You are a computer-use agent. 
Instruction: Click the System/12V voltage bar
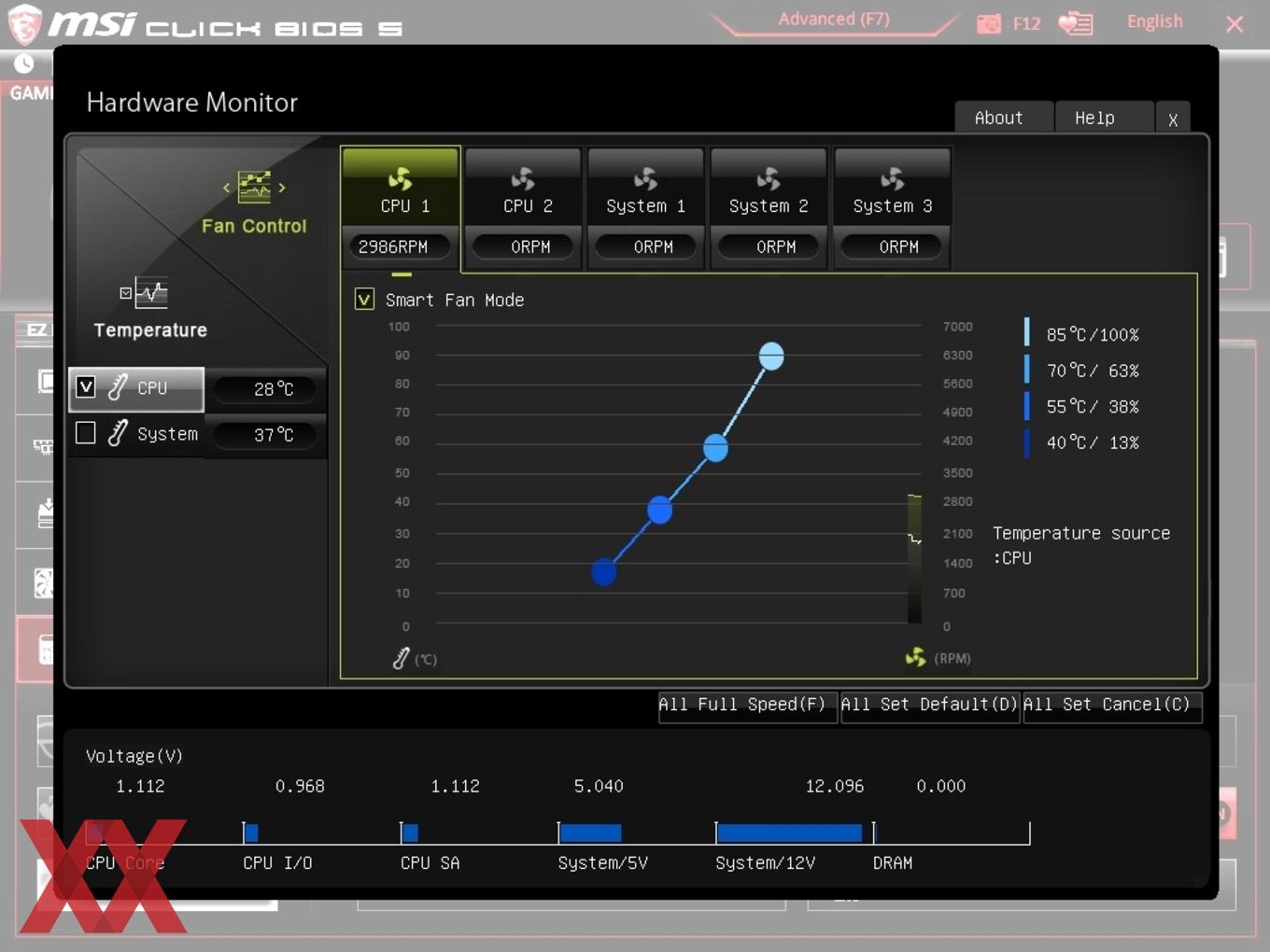(x=789, y=833)
